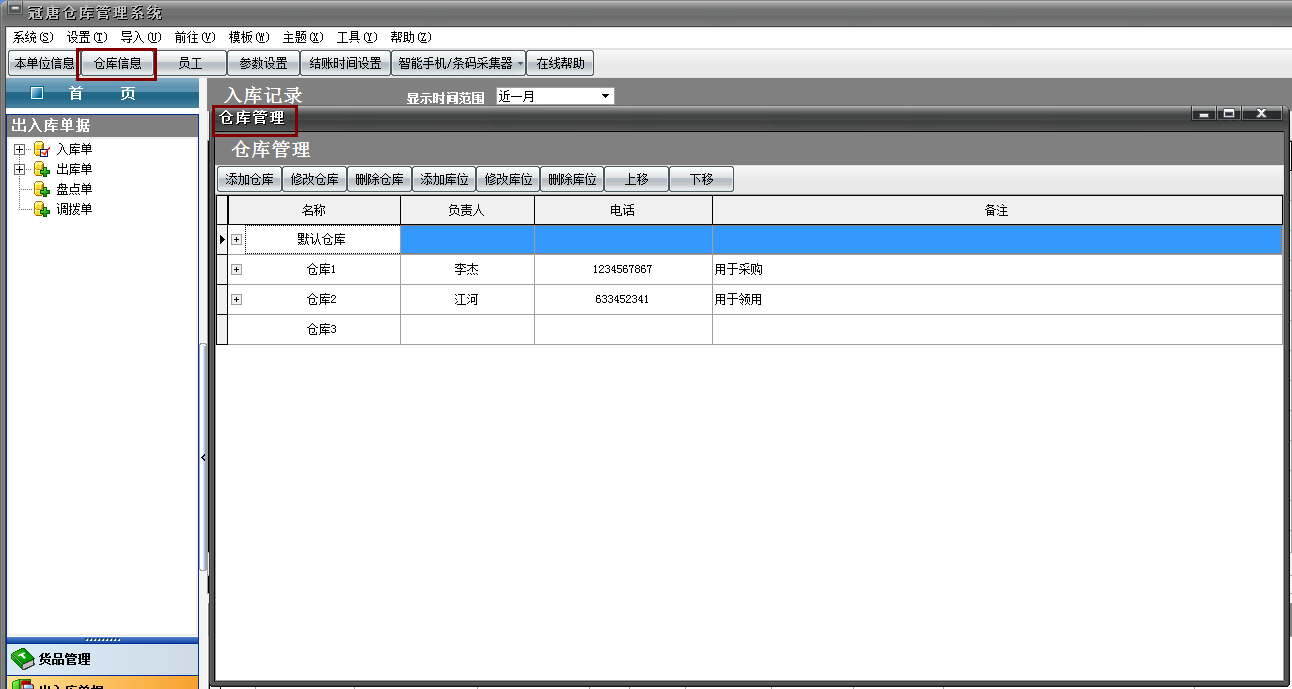Click the 首页 tab header
This screenshot has width=1292, height=689.
point(102,94)
